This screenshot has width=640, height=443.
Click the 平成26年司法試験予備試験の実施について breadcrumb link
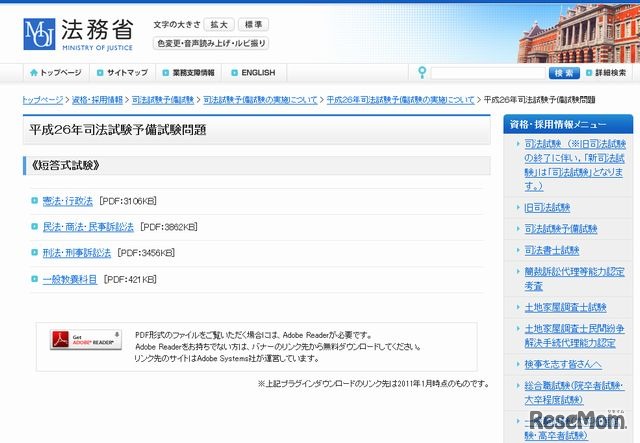coord(401,100)
